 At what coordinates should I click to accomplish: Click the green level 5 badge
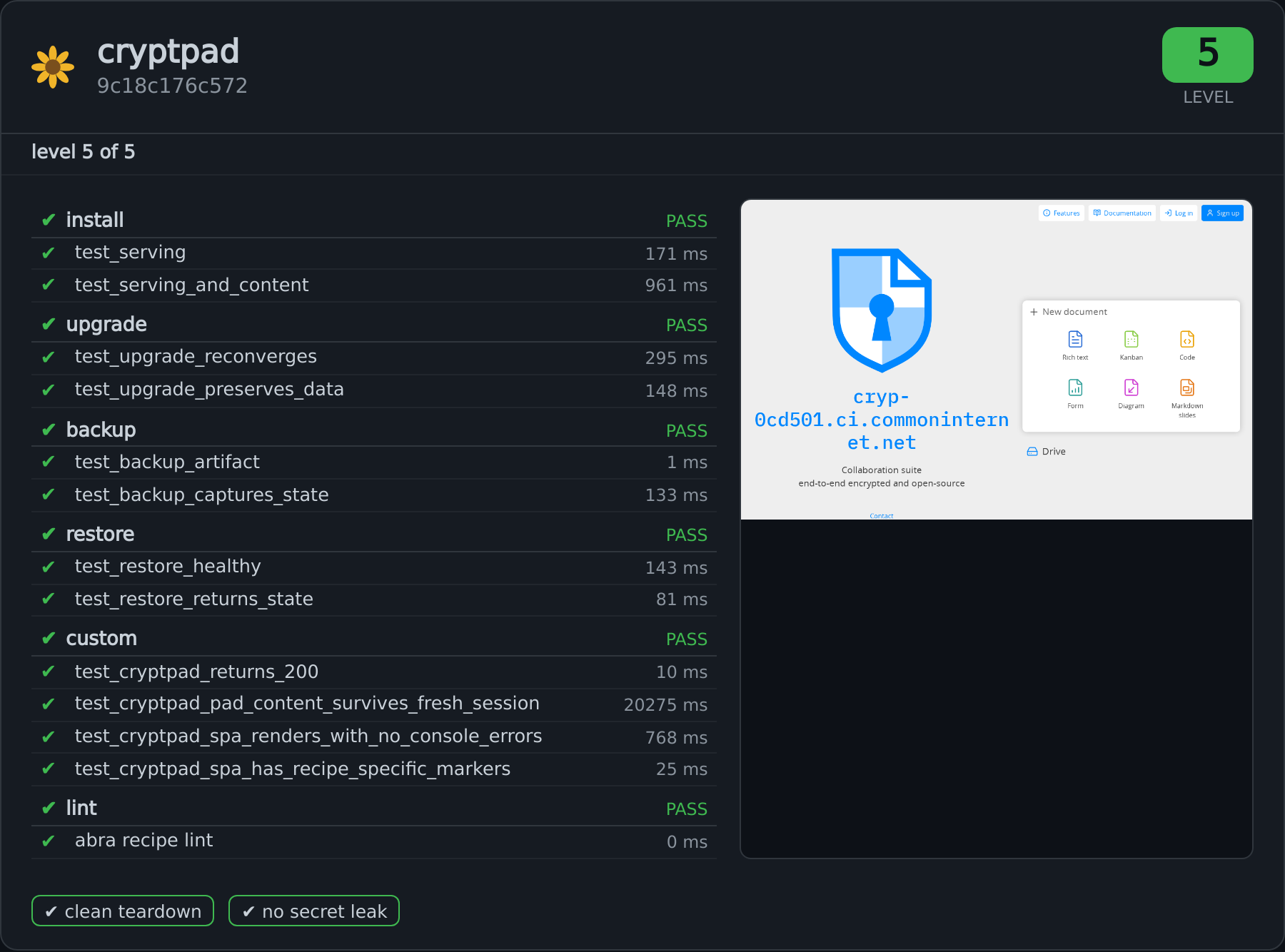(1207, 55)
